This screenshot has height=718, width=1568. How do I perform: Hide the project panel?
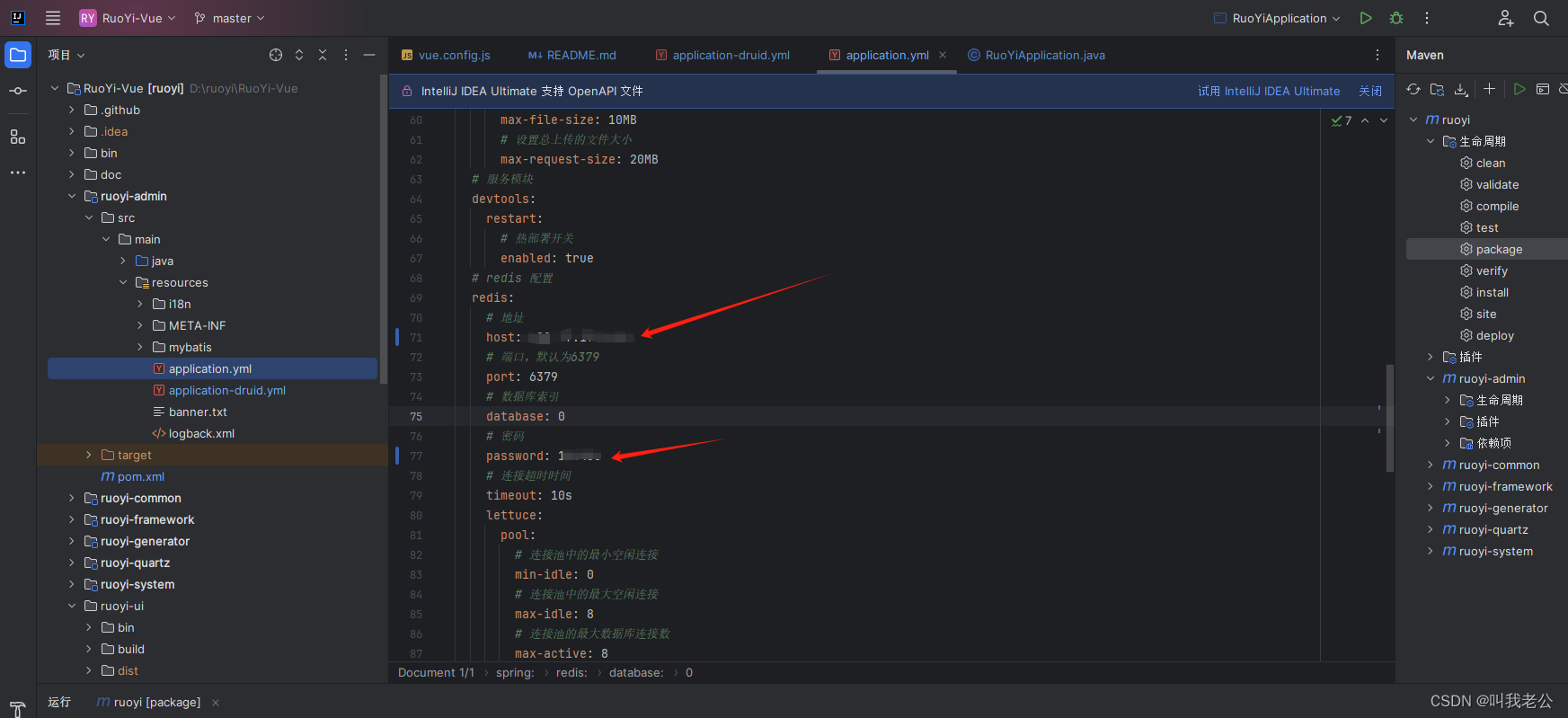tap(369, 55)
